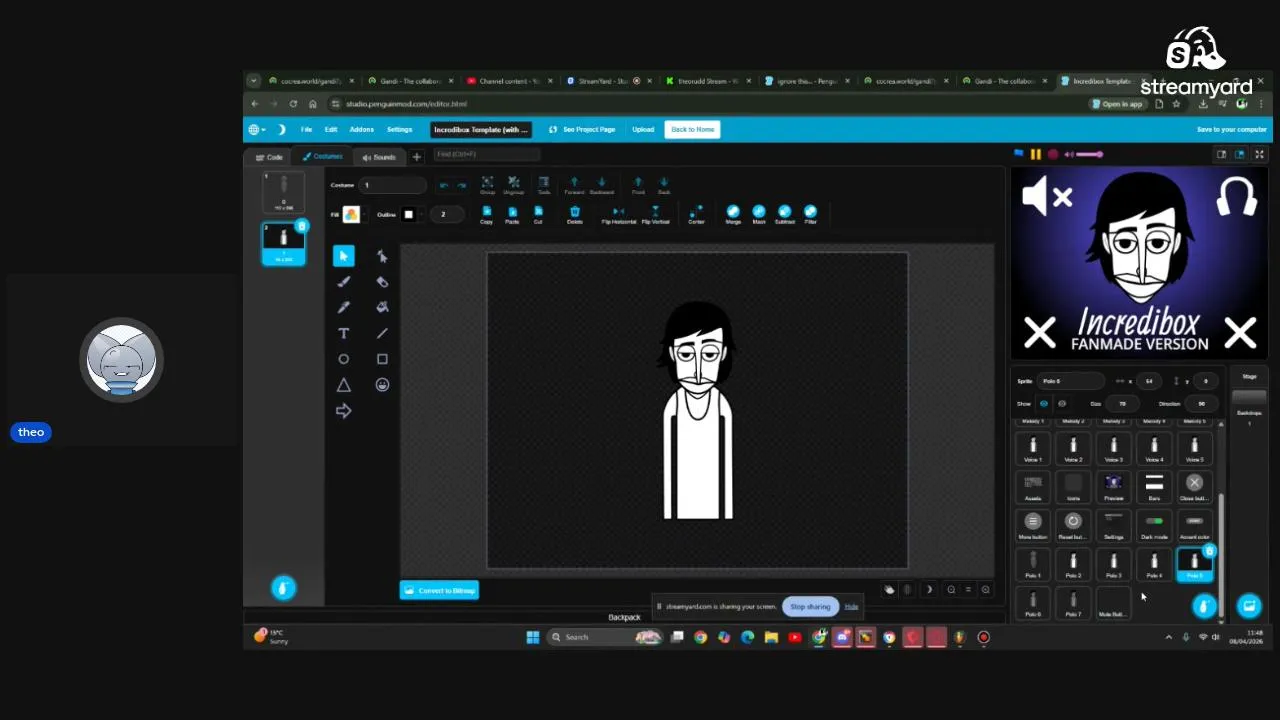Switch to small stage layout
Screen dimensions: 1280x720
[1221, 154]
